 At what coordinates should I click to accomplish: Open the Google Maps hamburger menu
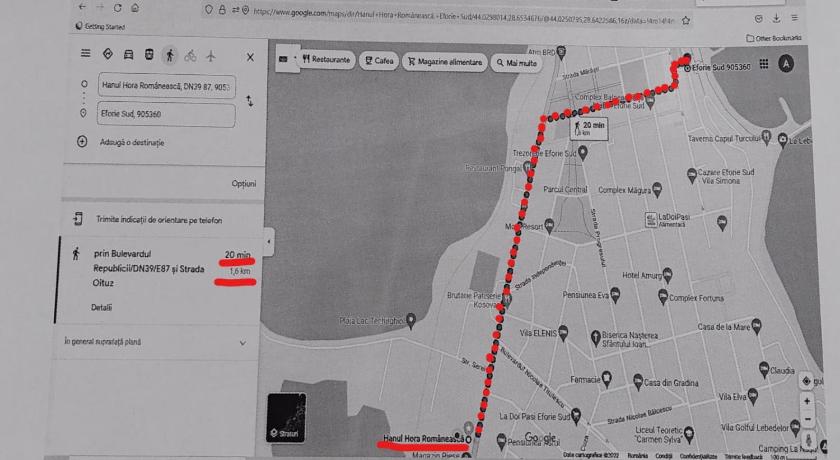pyautogui.click(x=86, y=53)
